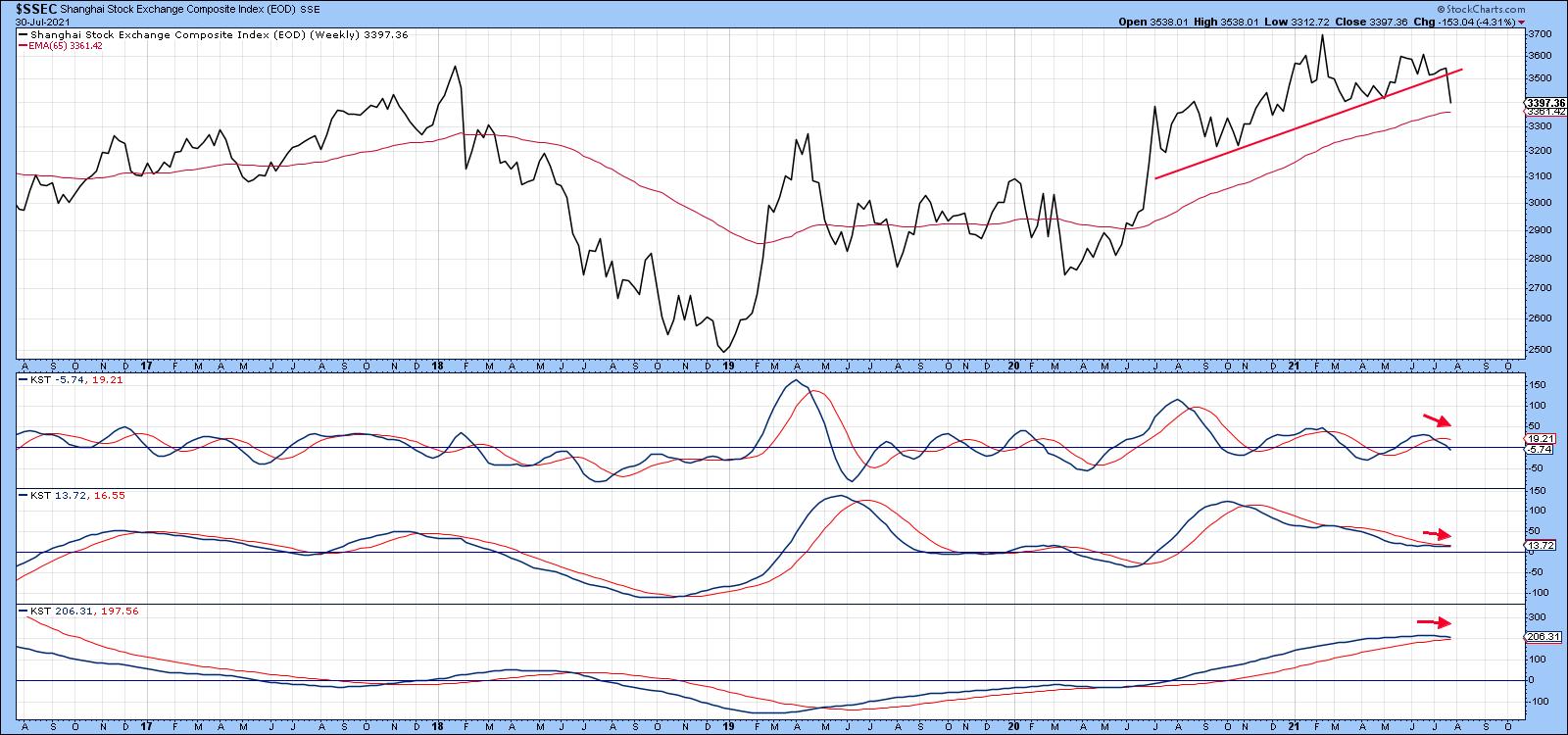This screenshot has width=1568, height=735.
Task: Click the EMA(65) legend entry
Action: pos(61,45)
